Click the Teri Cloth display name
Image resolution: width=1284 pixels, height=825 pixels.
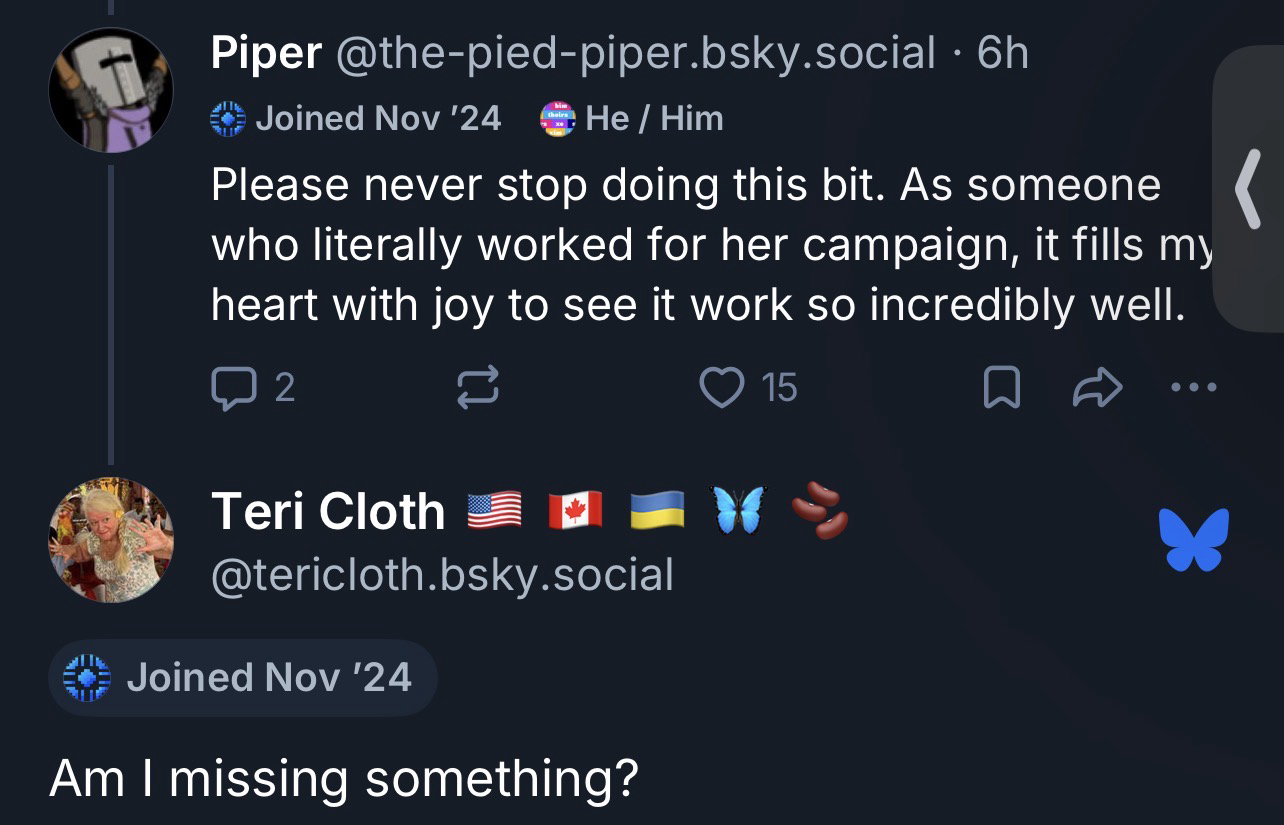pyautogui.click(x=328, y=512)
